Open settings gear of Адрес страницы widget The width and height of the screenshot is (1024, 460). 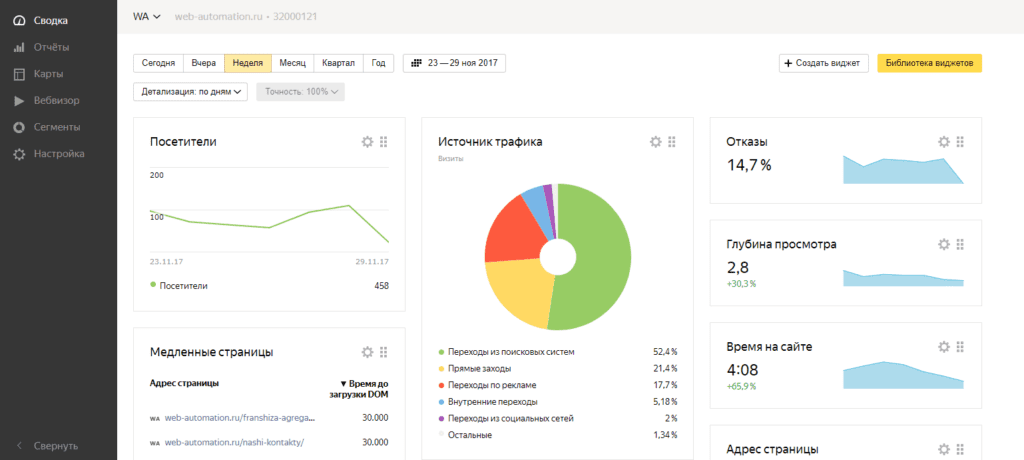click(943, 449)
